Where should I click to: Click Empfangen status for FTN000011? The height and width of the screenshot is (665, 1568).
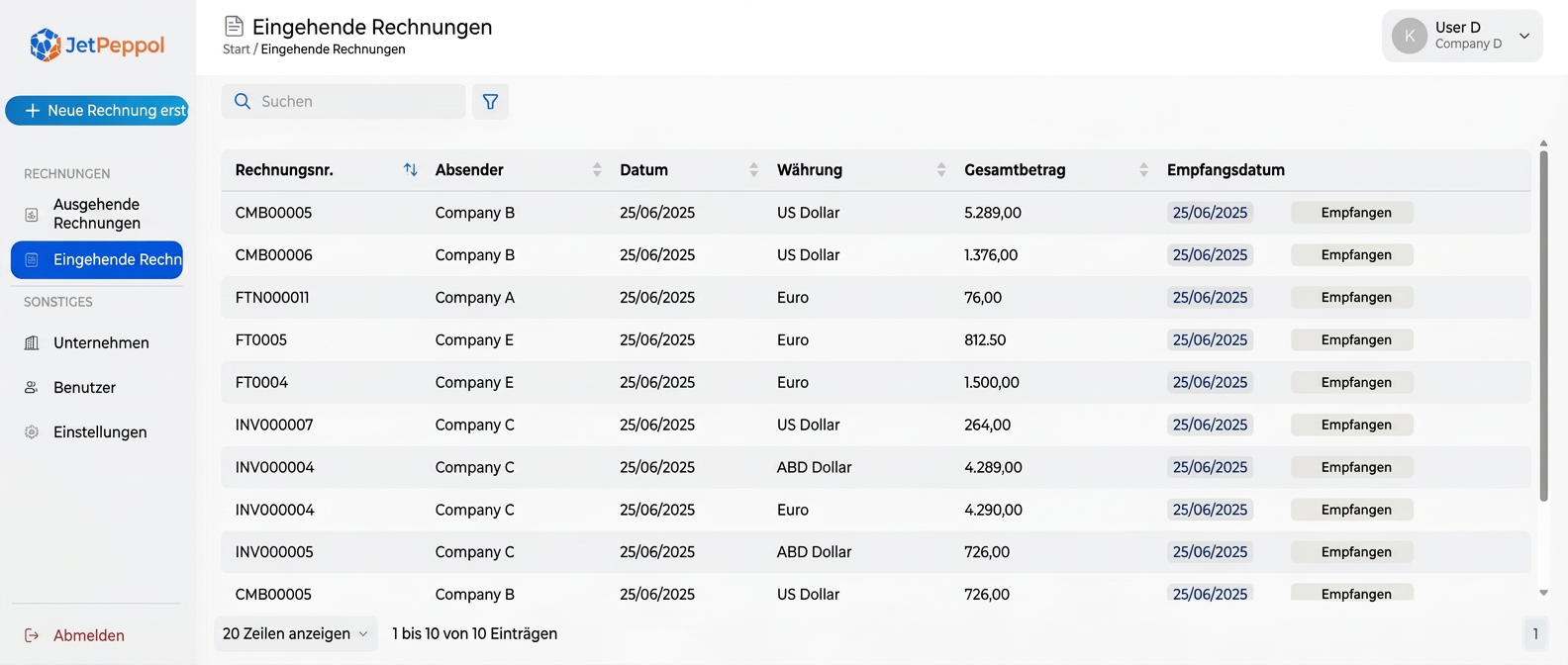coord(1351,297)
